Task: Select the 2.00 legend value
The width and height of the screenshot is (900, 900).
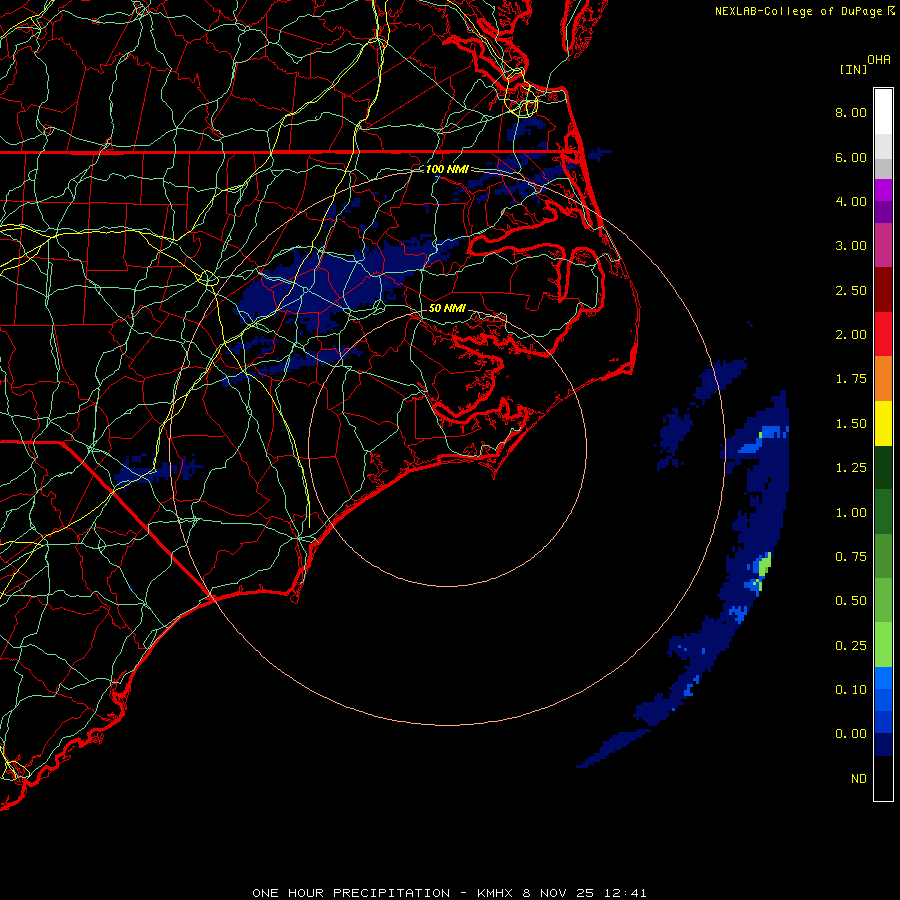Action: click(851, 335)
